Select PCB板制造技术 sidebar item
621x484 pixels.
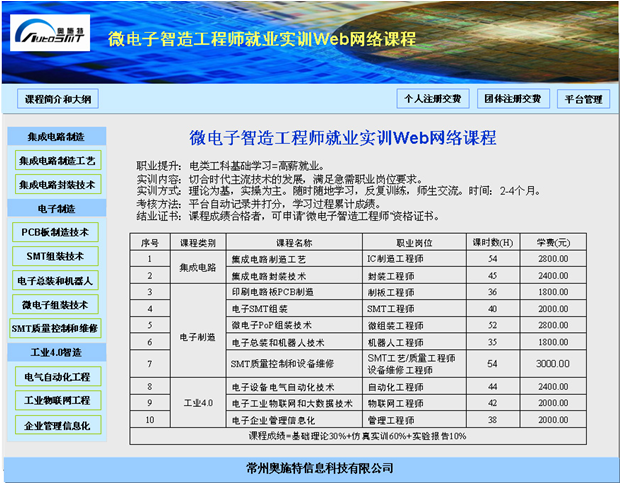[x=56, y=232]
